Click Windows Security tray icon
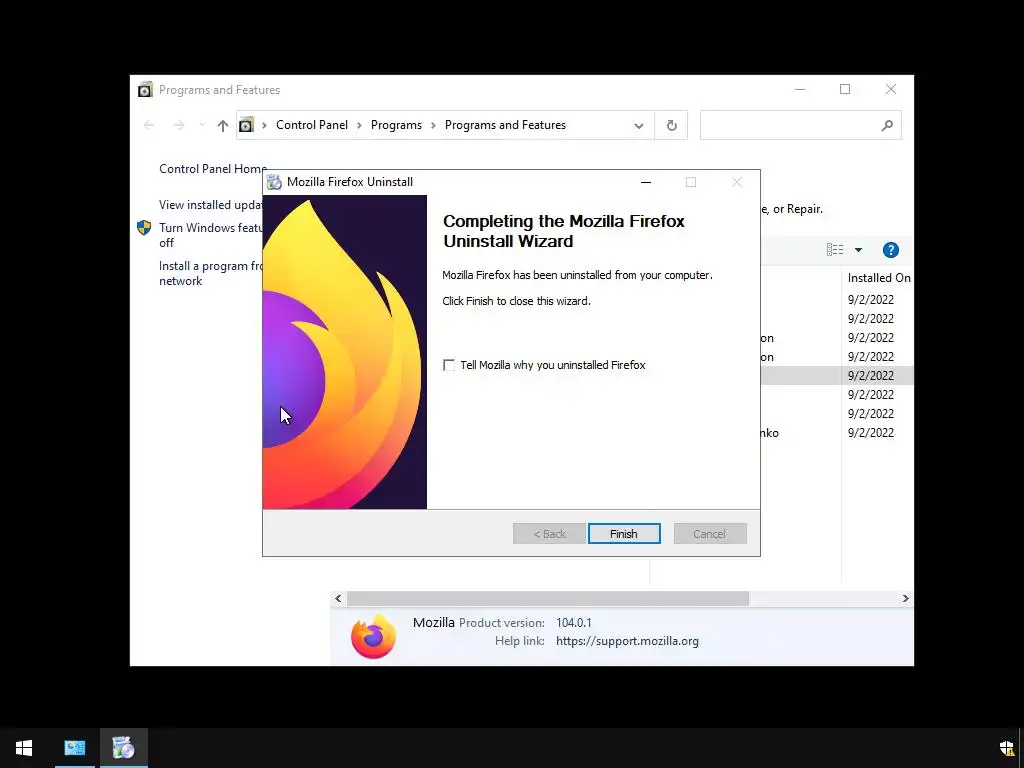The image size is (1024, 768). (1006, 748)
